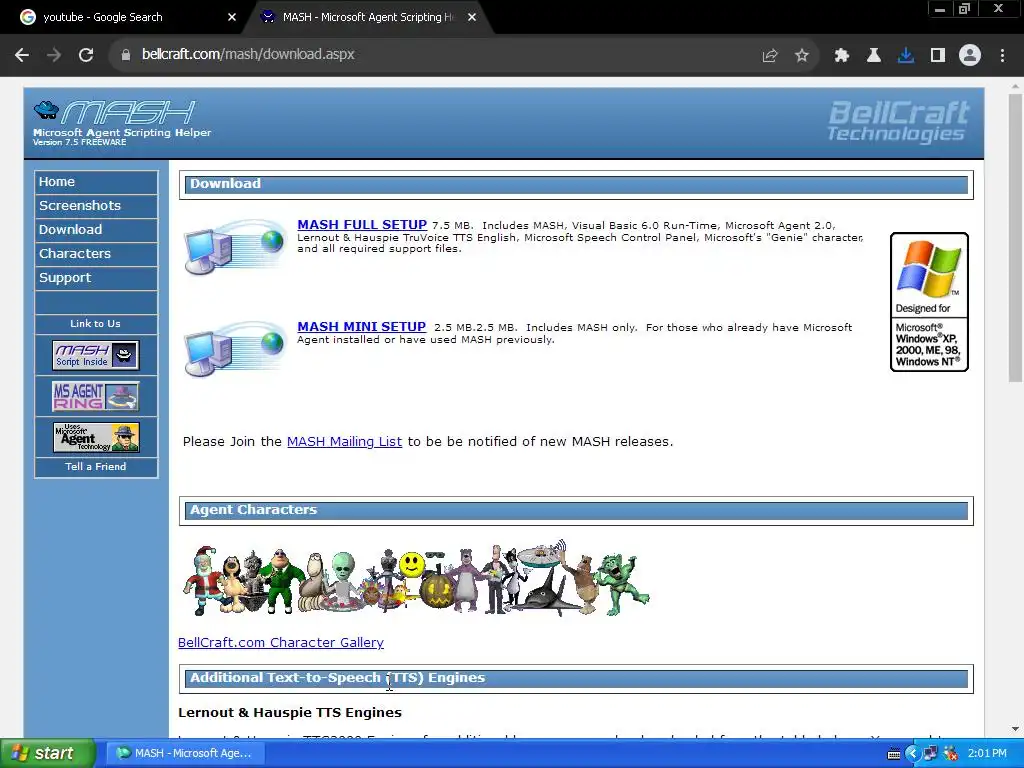
Task: Open the BellCraft.com Character Gallery link
Action: (x=281, y=643)
